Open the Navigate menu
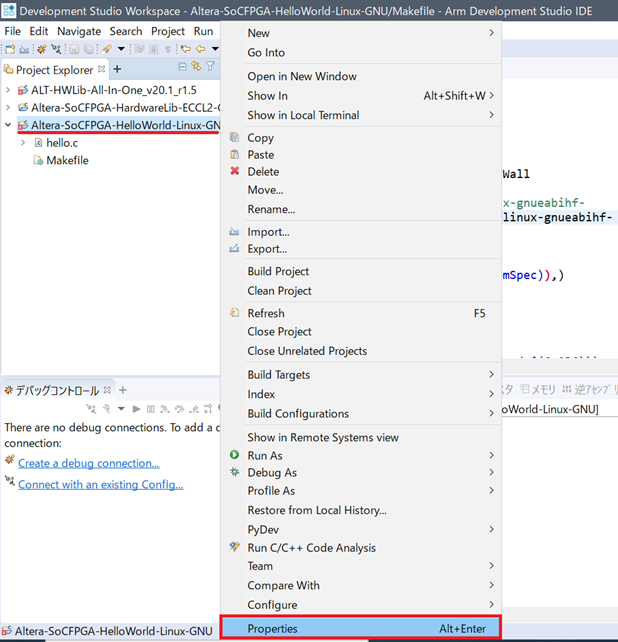This screenshot has width=618, height=642. [79, 31]
